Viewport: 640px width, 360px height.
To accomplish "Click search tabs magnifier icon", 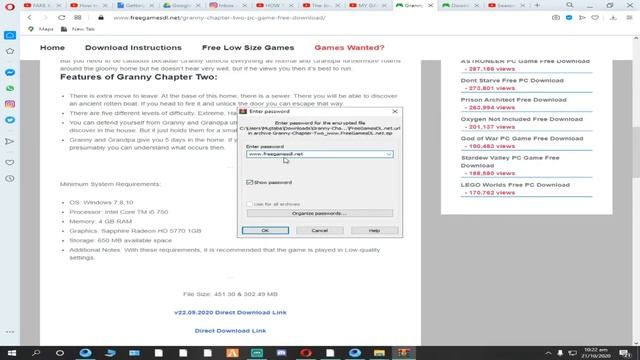I will point(570,5).
